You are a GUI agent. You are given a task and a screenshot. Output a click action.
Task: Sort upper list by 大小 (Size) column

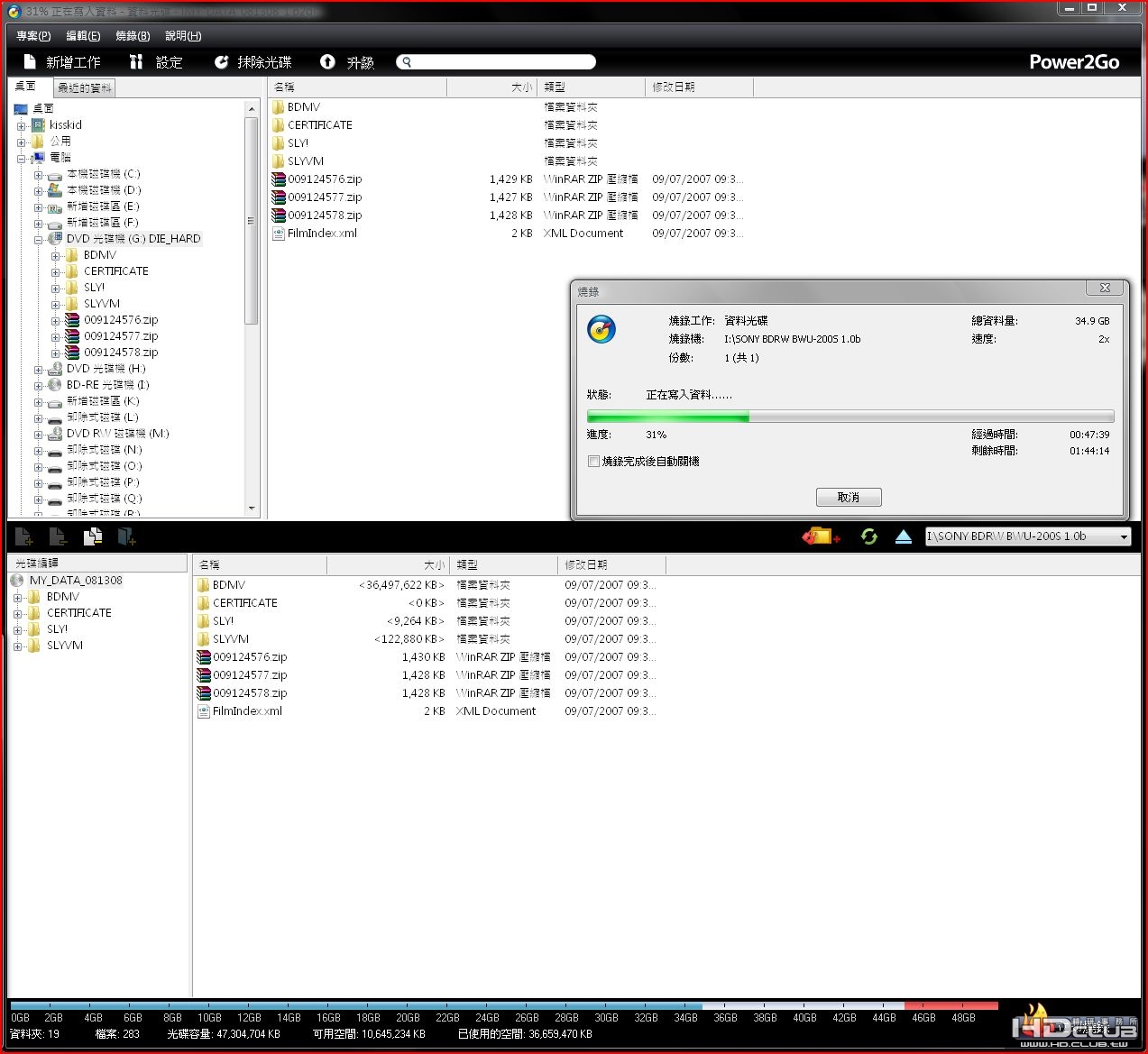(491, 87)
